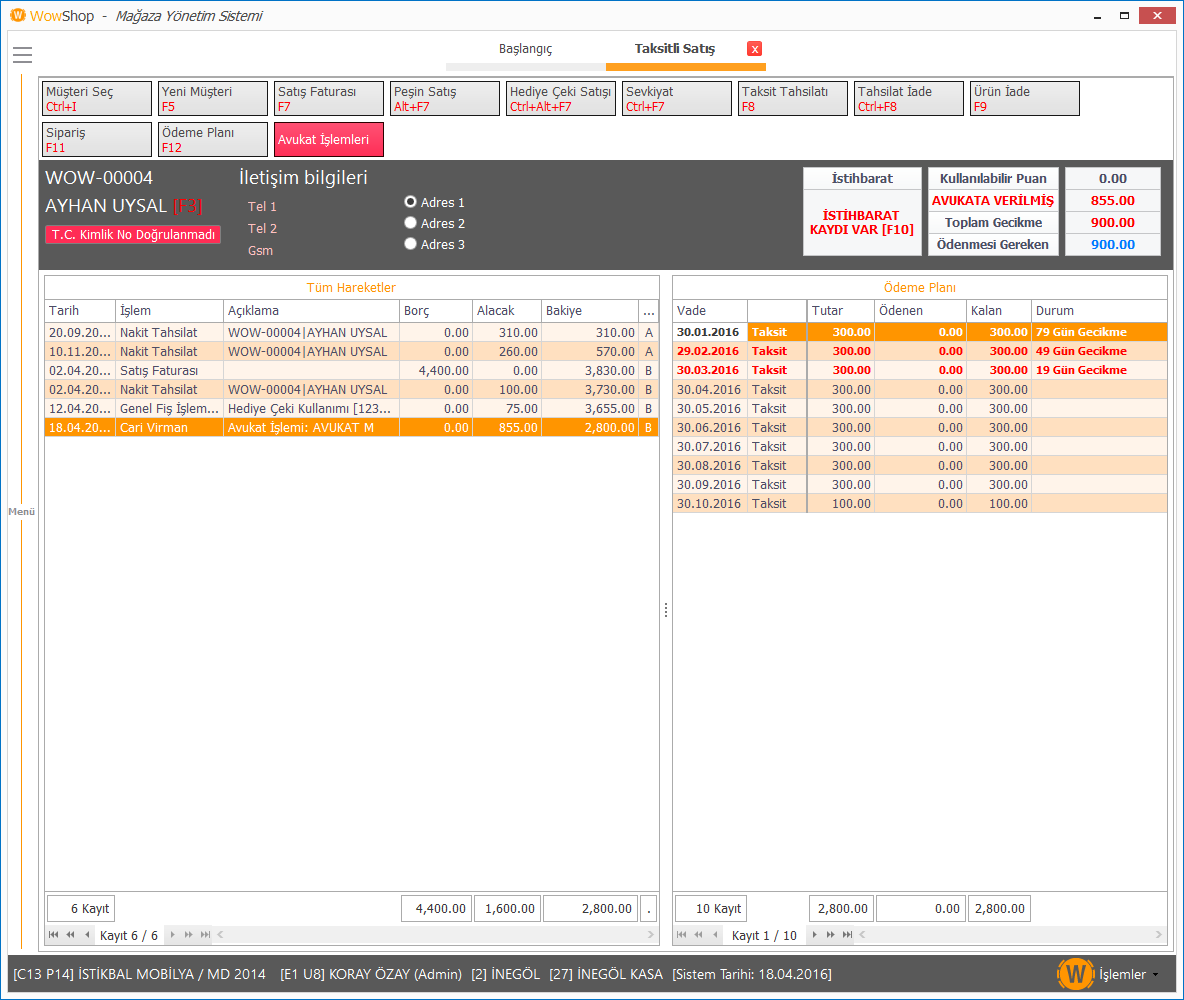This screenshot has width=1184, height=1000.
Task: Open the column chooser in Tüm Hareketler header
Action: [649, 311]
